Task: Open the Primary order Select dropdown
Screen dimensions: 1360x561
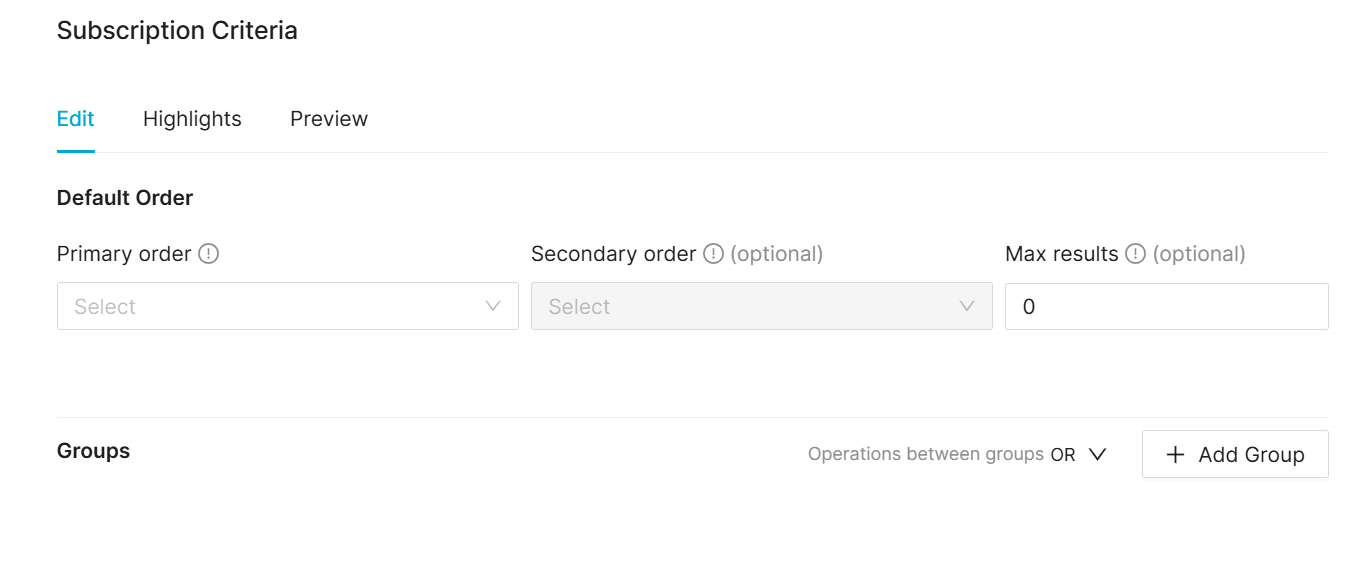Action: point(287,306)
